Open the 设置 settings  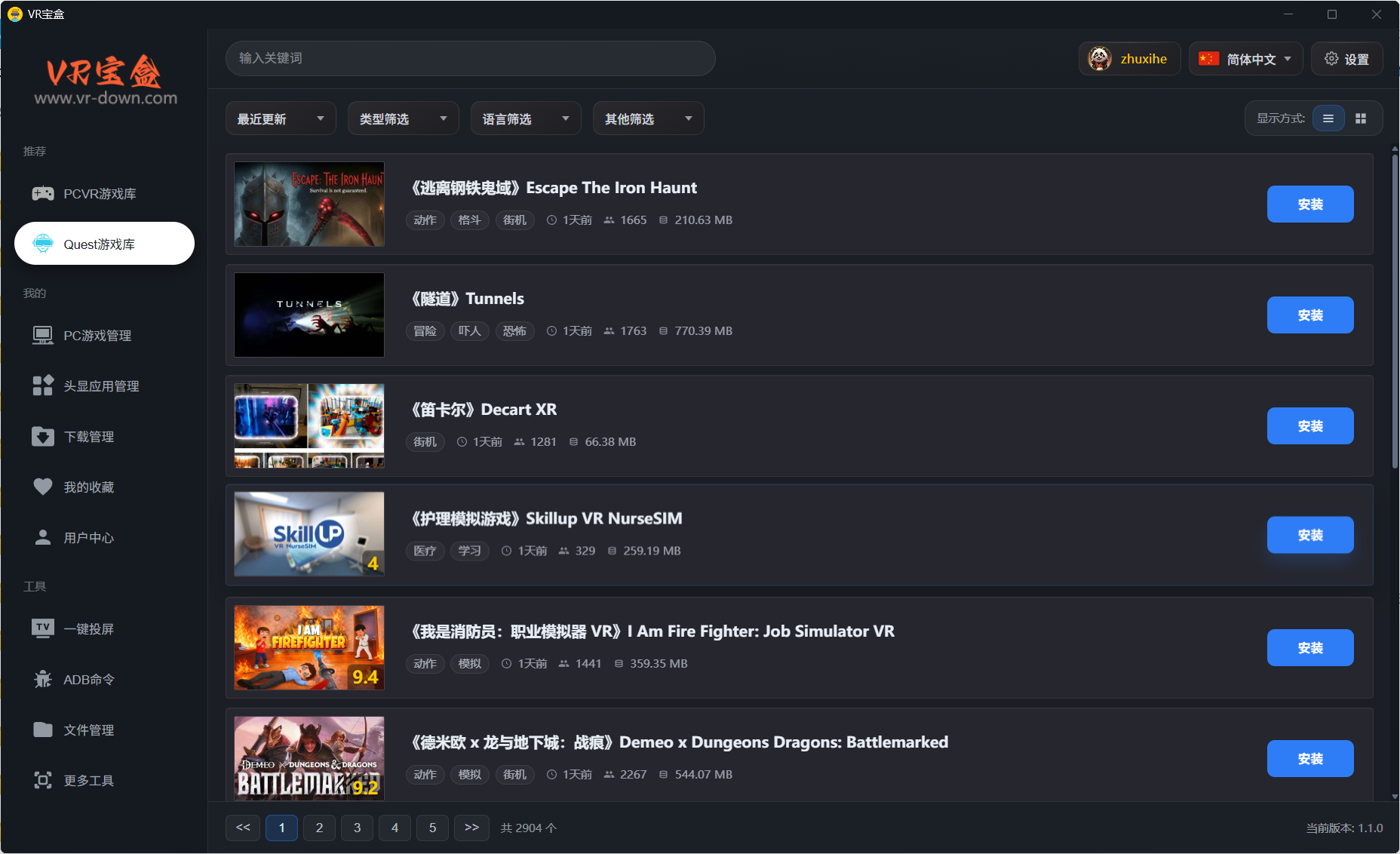tap(1346, 58)
